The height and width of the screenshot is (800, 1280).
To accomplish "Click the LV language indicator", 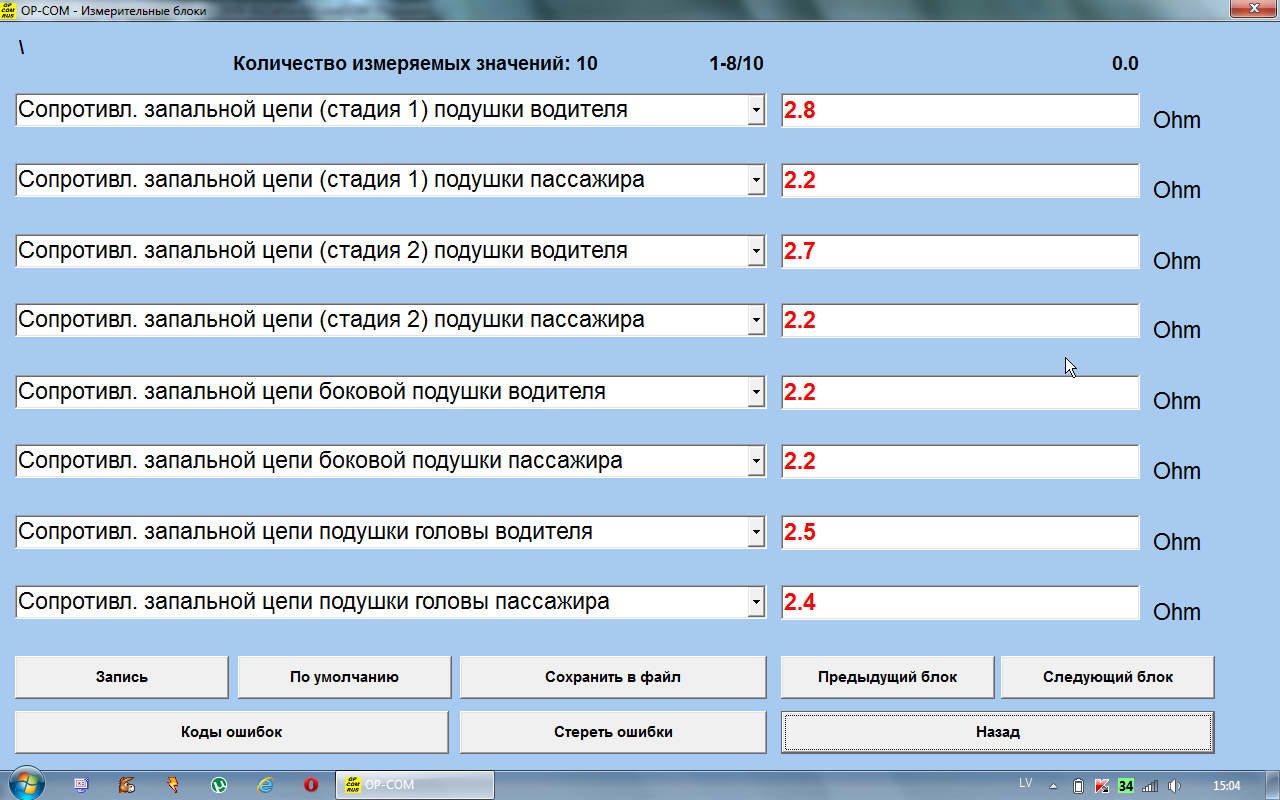I will (1025, 783).
